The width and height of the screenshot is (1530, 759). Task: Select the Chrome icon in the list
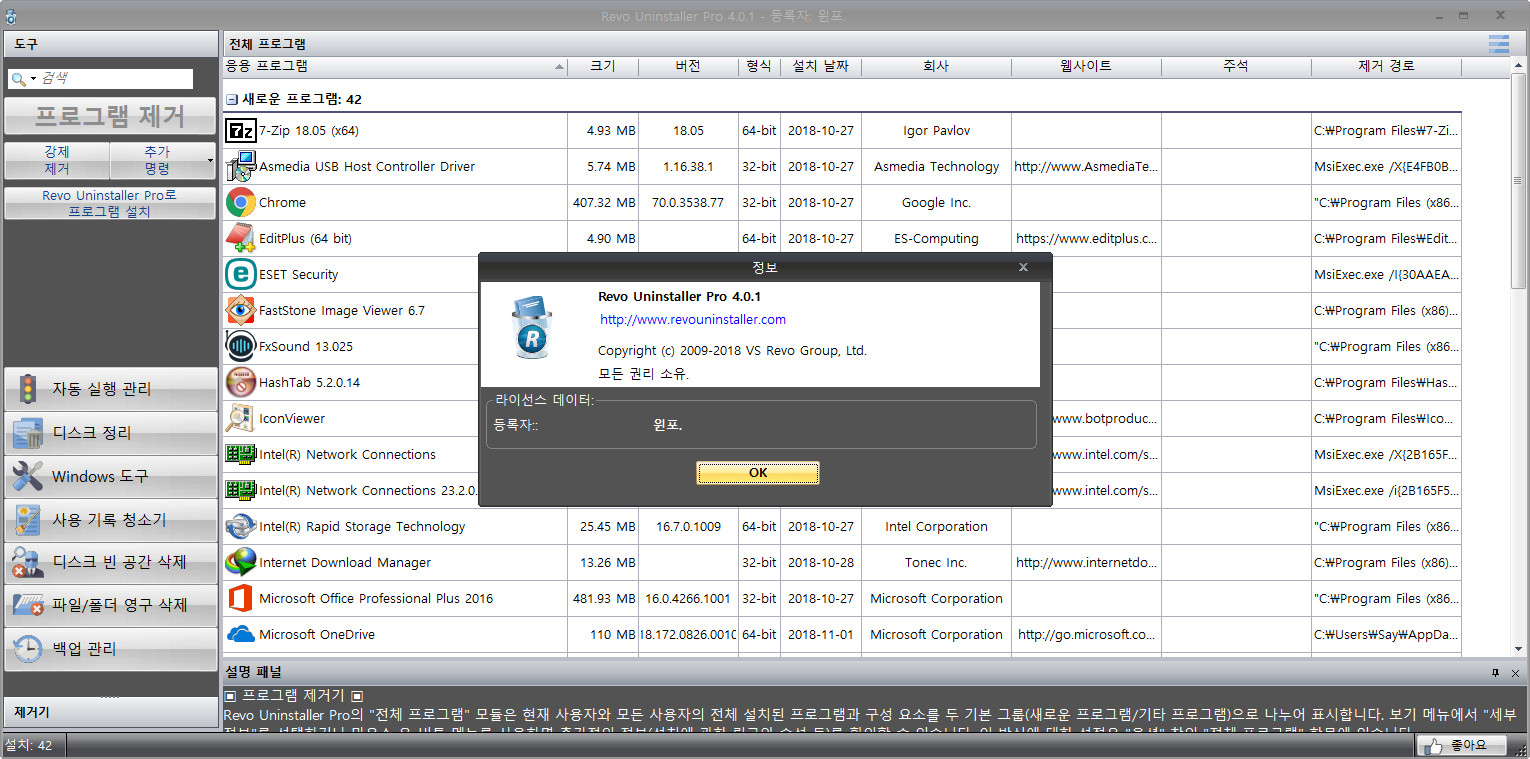240,202
